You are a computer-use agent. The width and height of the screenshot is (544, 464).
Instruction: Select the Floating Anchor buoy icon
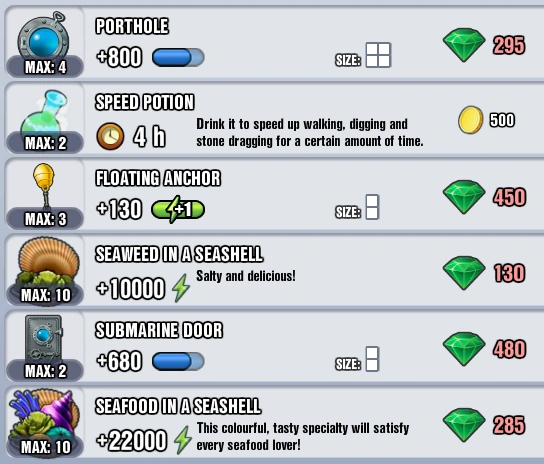tap(44, 186)
